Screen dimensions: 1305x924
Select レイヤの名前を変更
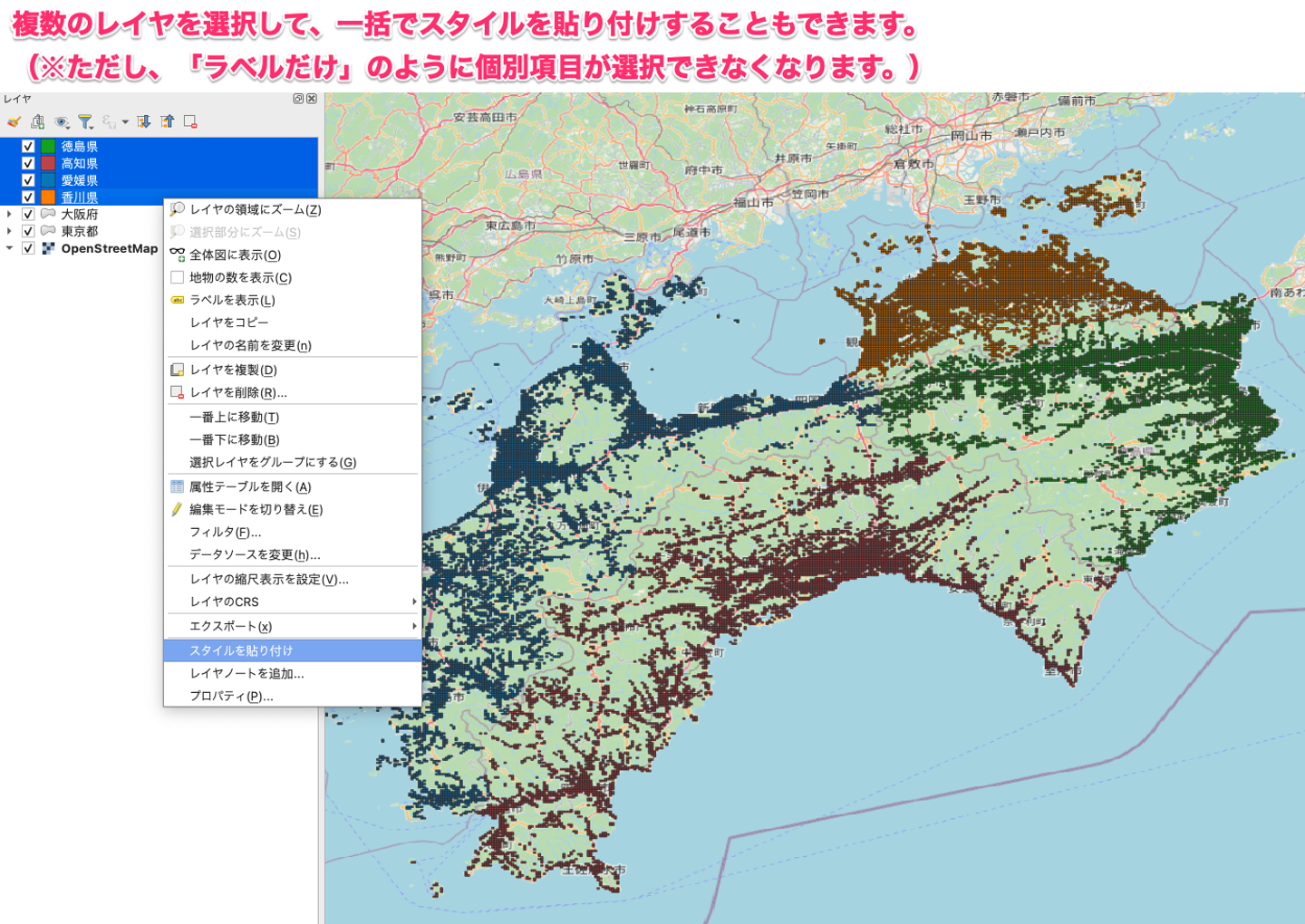pos(293,345)
